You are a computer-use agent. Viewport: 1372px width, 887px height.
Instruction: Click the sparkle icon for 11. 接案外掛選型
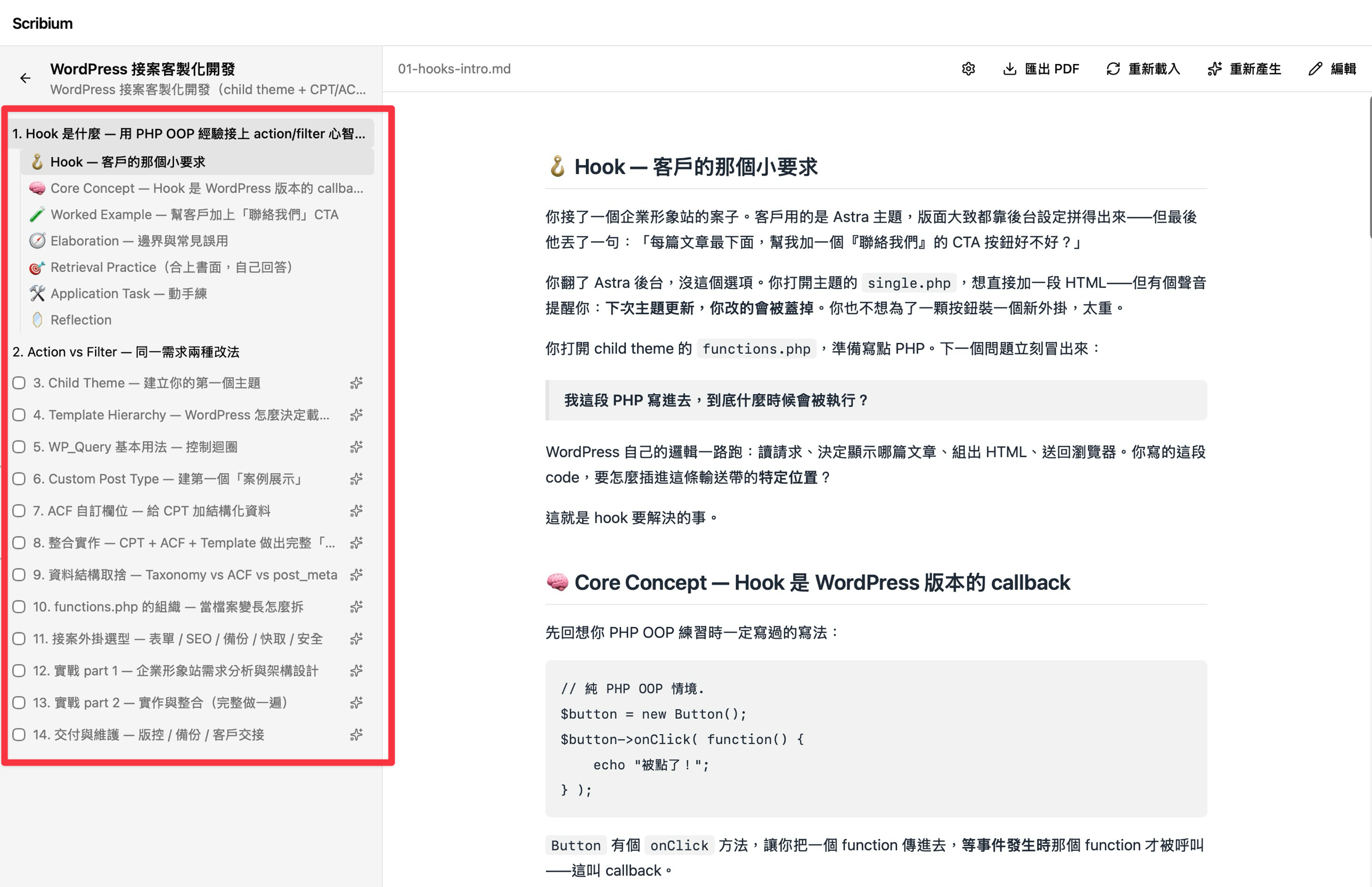[356, 639]
